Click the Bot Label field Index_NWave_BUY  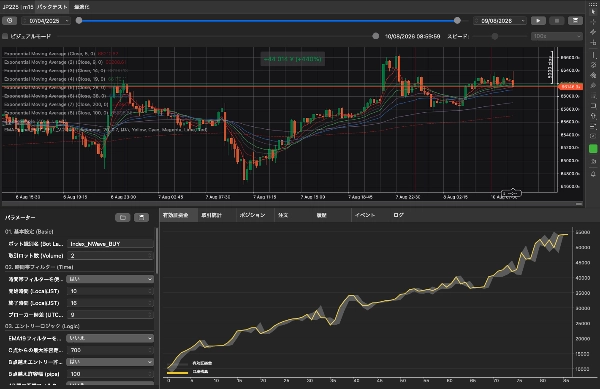click(110, 244)
